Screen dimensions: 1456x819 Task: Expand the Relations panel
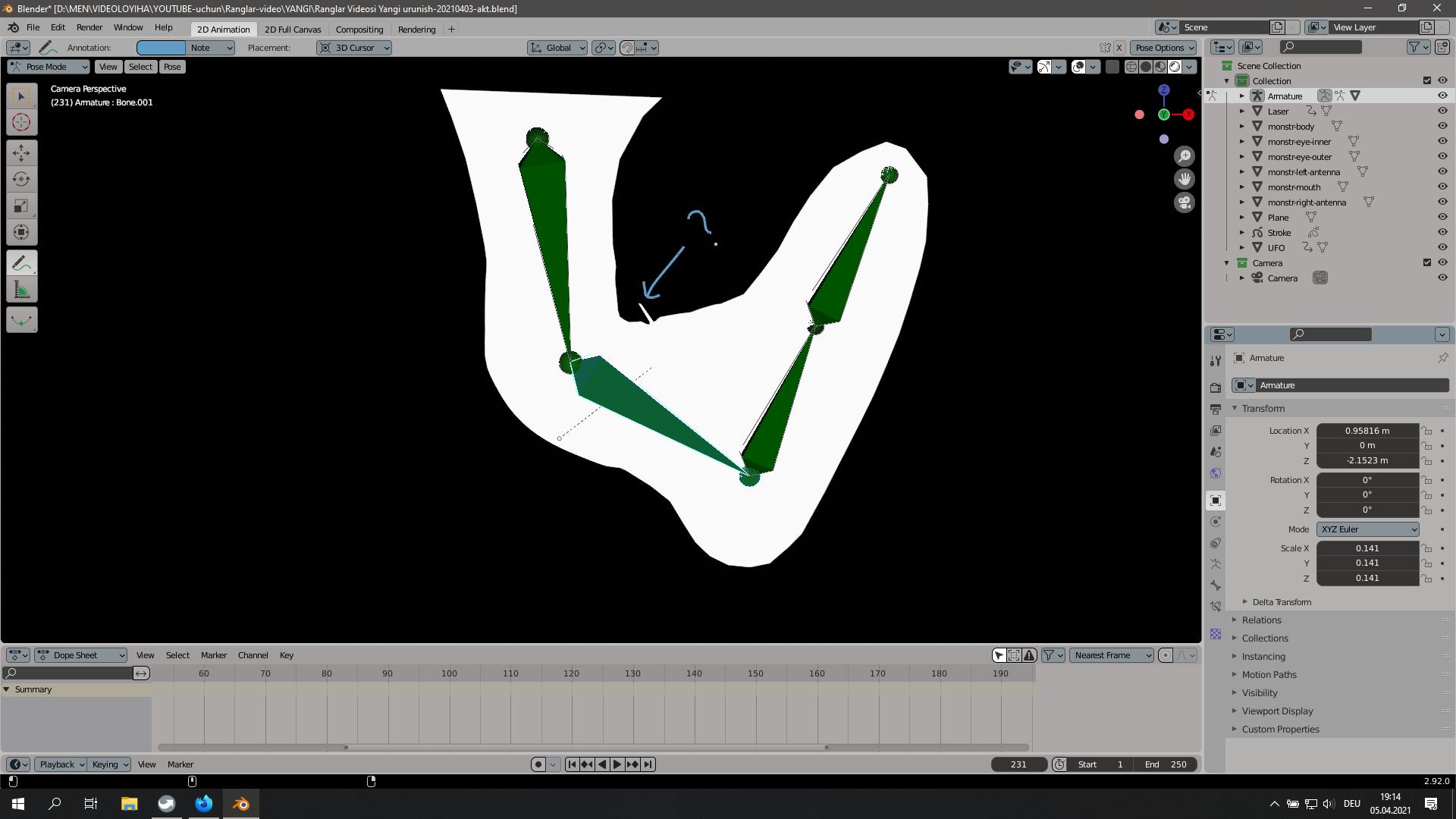[x=1261, y=620]
